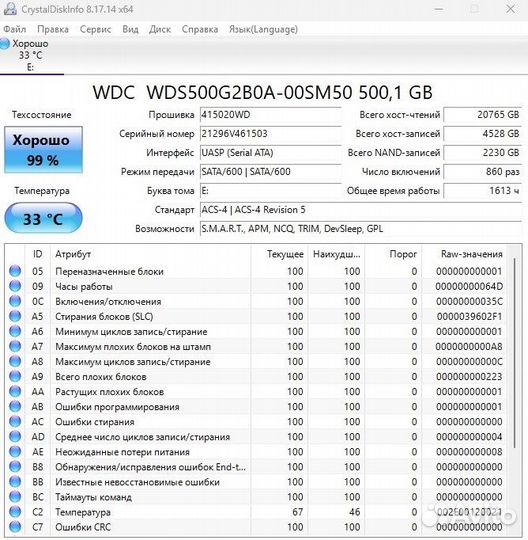The image size is (528, 540).
Task: Click the status orb for Ошибки стирания
Action: point(15,422)
